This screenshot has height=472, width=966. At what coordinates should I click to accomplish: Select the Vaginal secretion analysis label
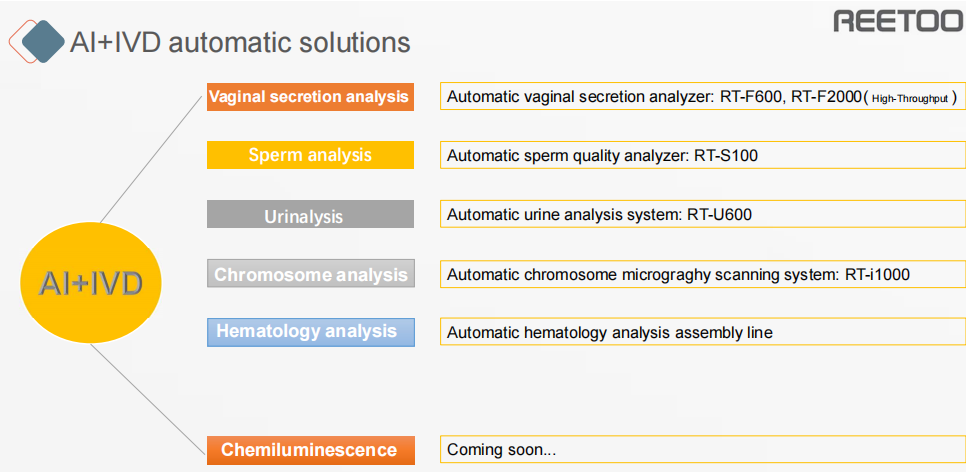(x=310, y=97)
